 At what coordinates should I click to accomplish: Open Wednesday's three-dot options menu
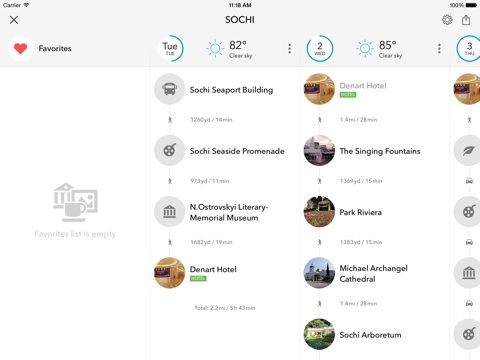(439, 49)
